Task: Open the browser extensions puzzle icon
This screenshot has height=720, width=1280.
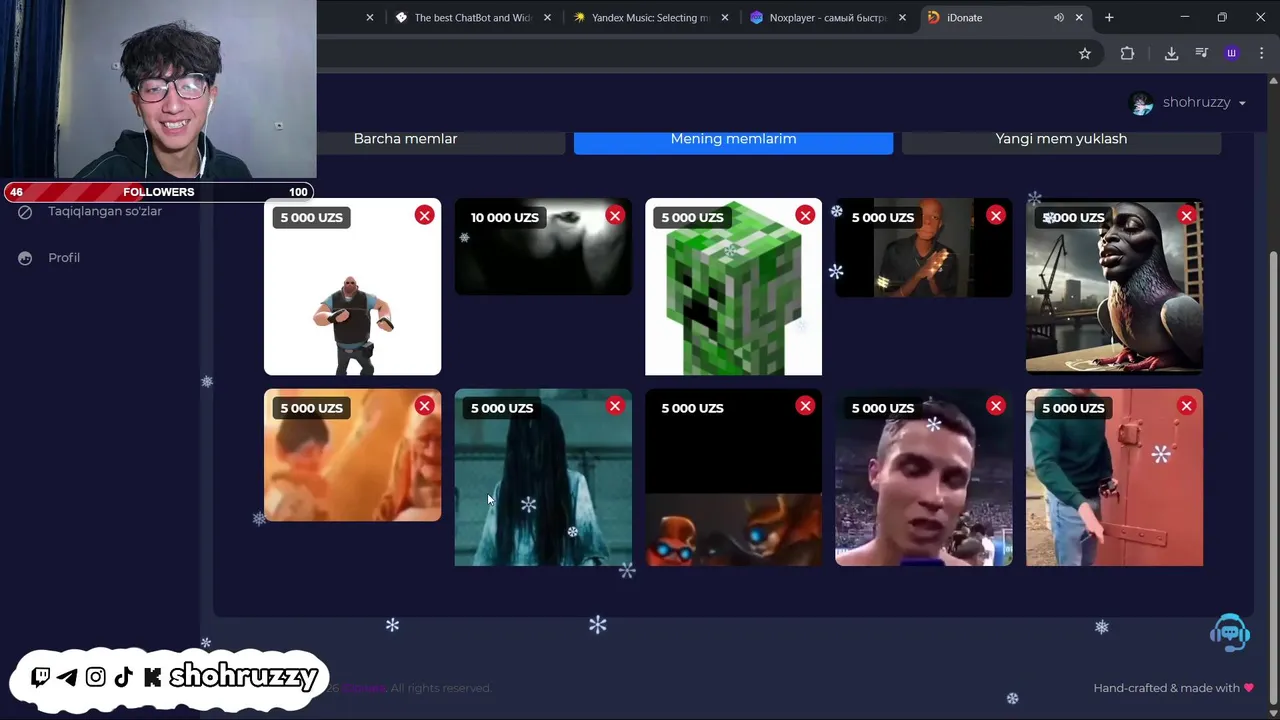Action: 1127,54
